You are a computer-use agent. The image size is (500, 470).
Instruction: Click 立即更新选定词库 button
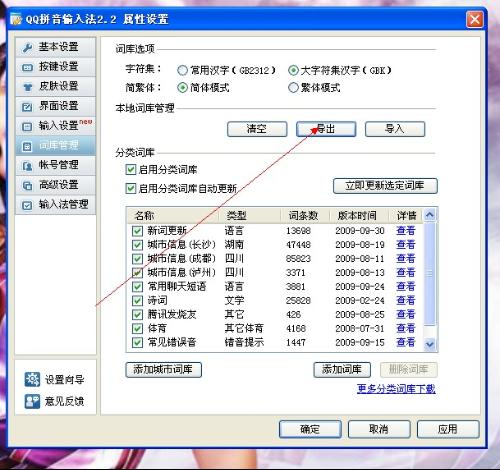[x=385, y=186]
